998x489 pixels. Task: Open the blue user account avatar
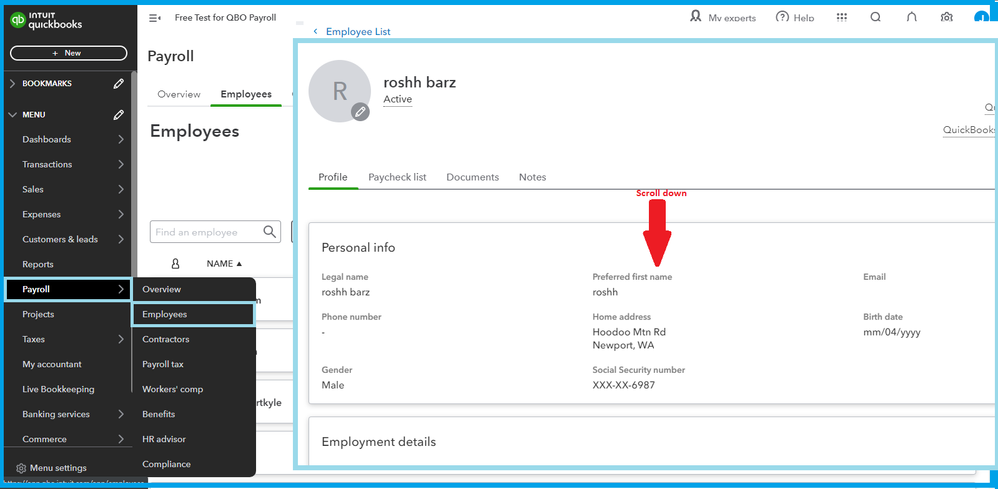click(981, 17)
